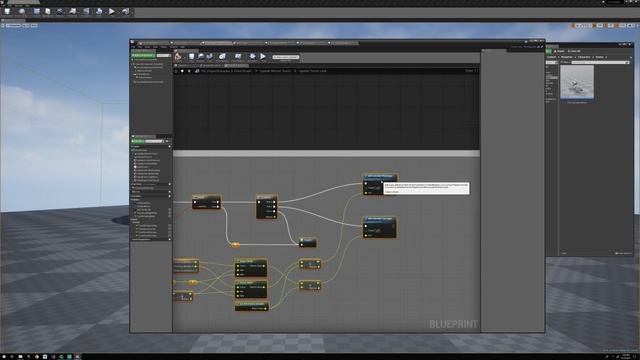Viewport: 640px width, 360px height.
Task: Click green Add New in Content Browser
Action: (x=549, y=51)
